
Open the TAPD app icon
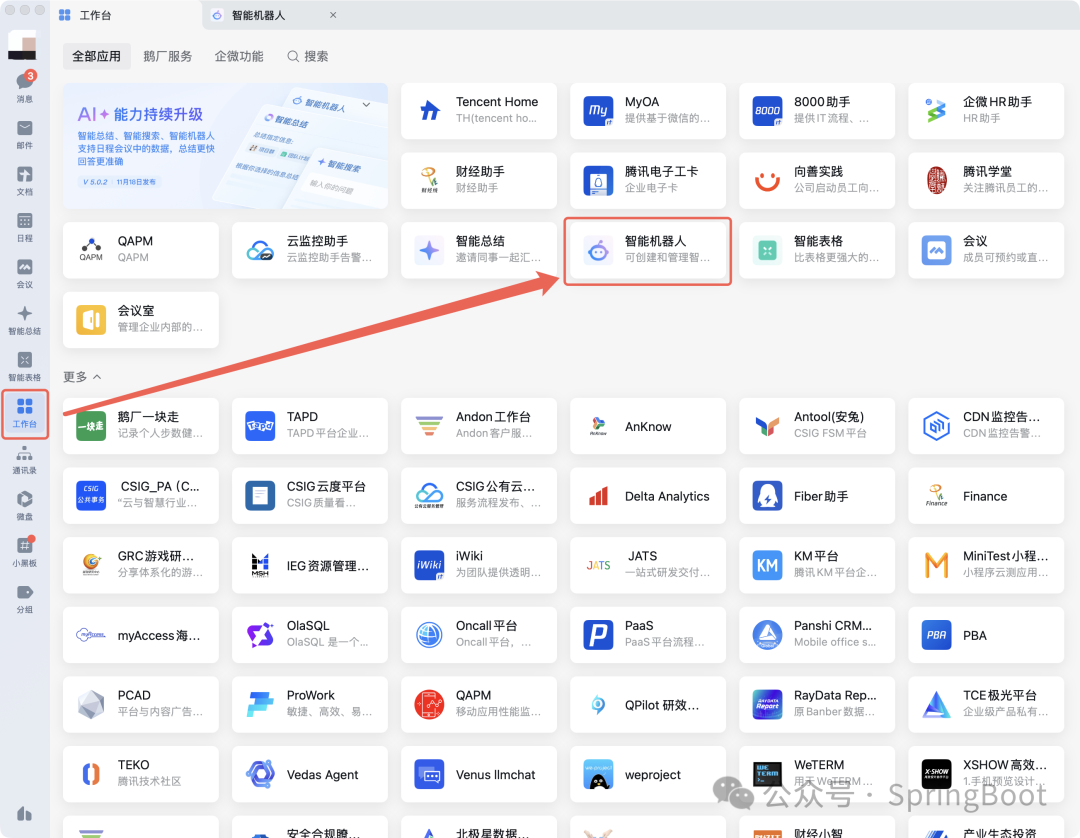260,426
